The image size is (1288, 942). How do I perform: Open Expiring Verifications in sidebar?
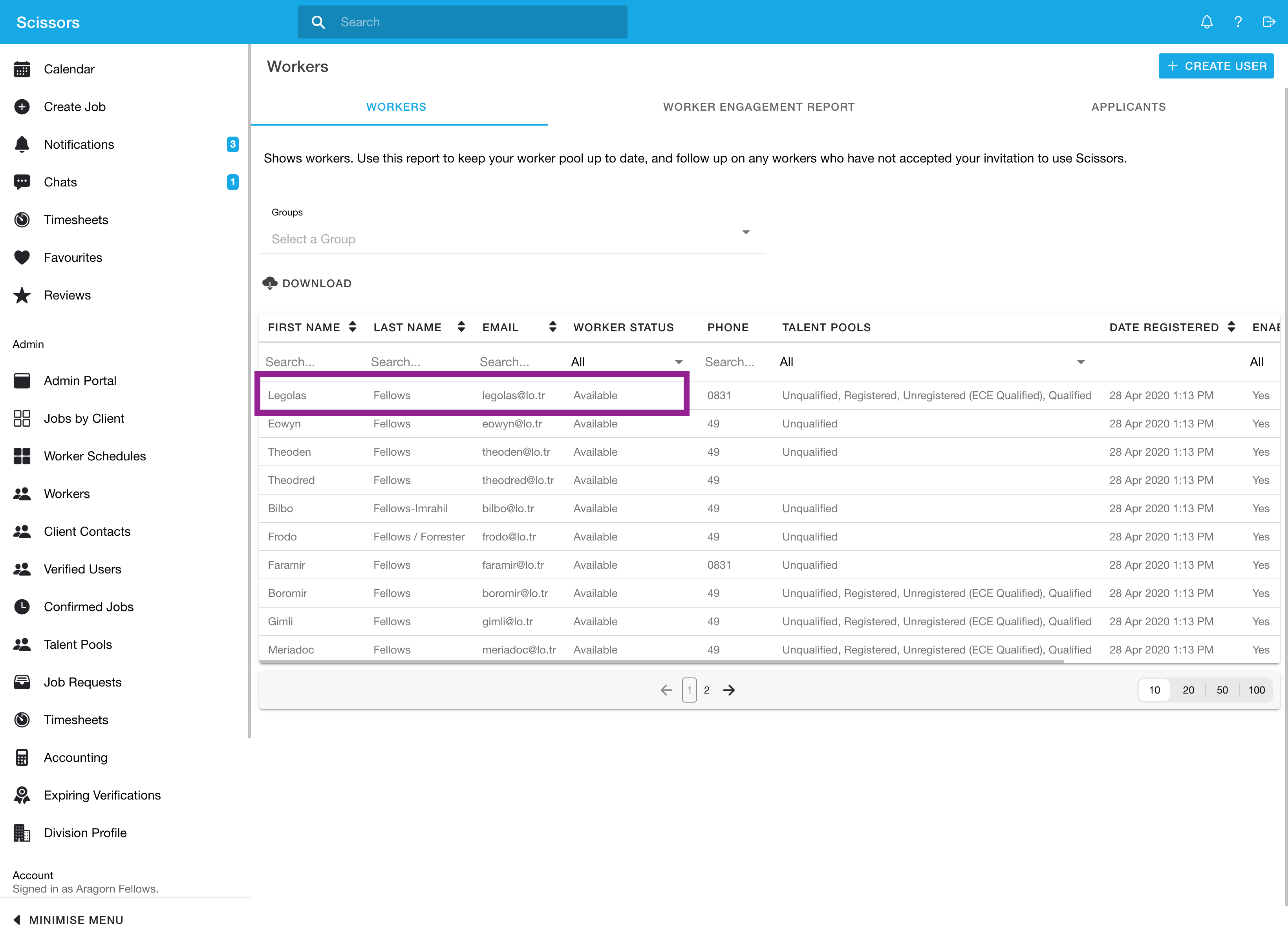102,795
